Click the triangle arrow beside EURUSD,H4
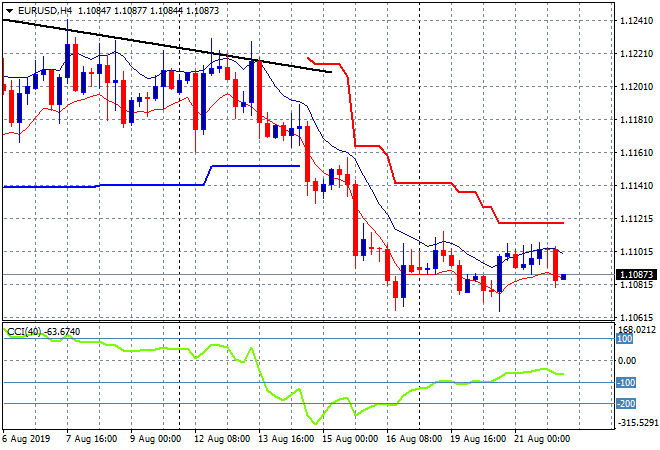Screen dimensions: 660x450 pyautogui.click(x=9, y=11)
